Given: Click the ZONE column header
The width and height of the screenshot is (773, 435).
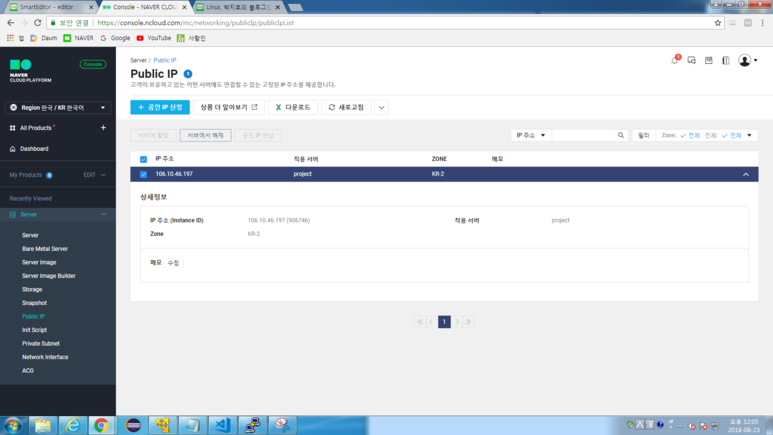Looking at the screenshot, I should 439,159.
